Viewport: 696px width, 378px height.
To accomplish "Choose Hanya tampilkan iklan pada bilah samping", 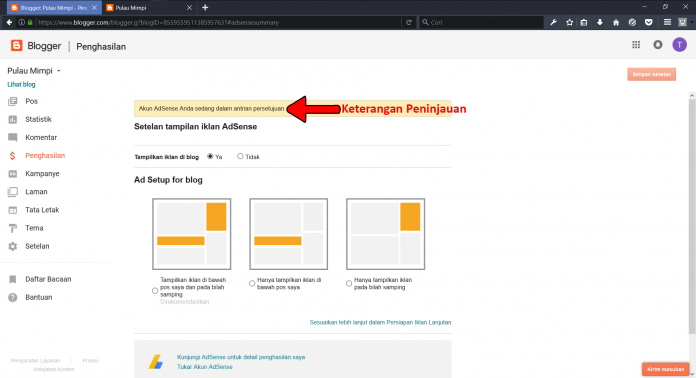I will tap(349, 284).
